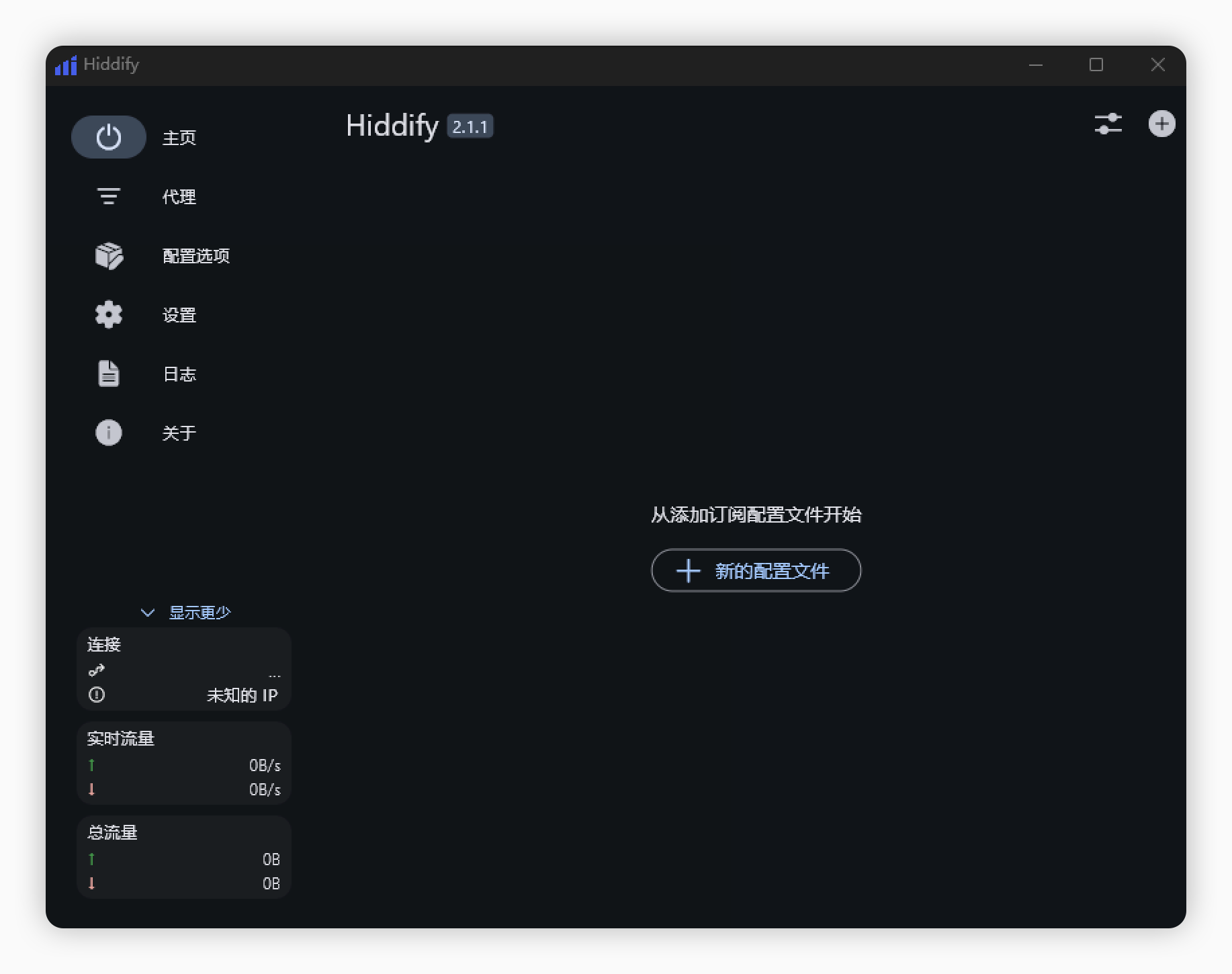The width and height of the screenshot is (1232, 974).
Task: Open quick settings via the sliders icon
Action: coord(1108,124)
